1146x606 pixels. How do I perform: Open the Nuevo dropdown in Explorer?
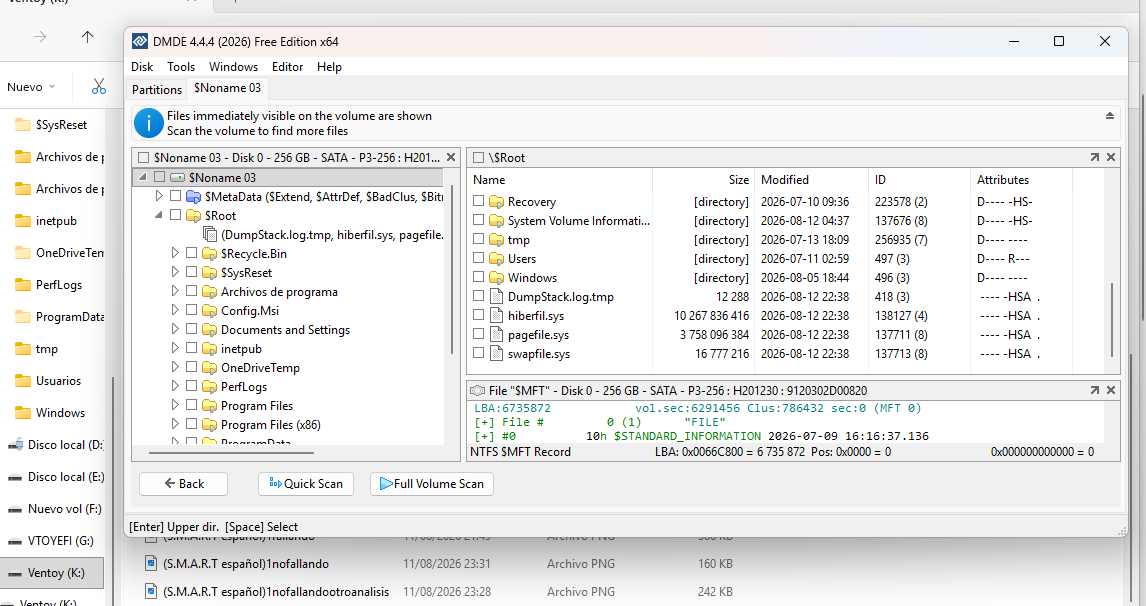tap(31, 87)
